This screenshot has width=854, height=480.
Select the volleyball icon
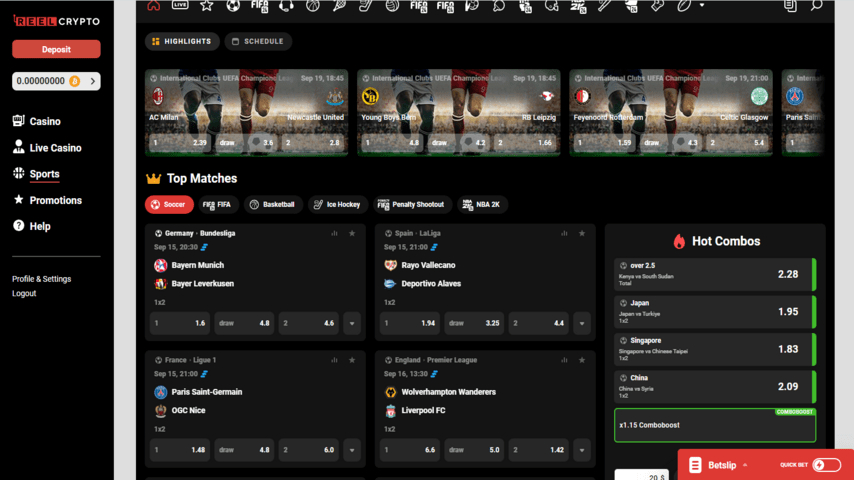click(392, 5)
